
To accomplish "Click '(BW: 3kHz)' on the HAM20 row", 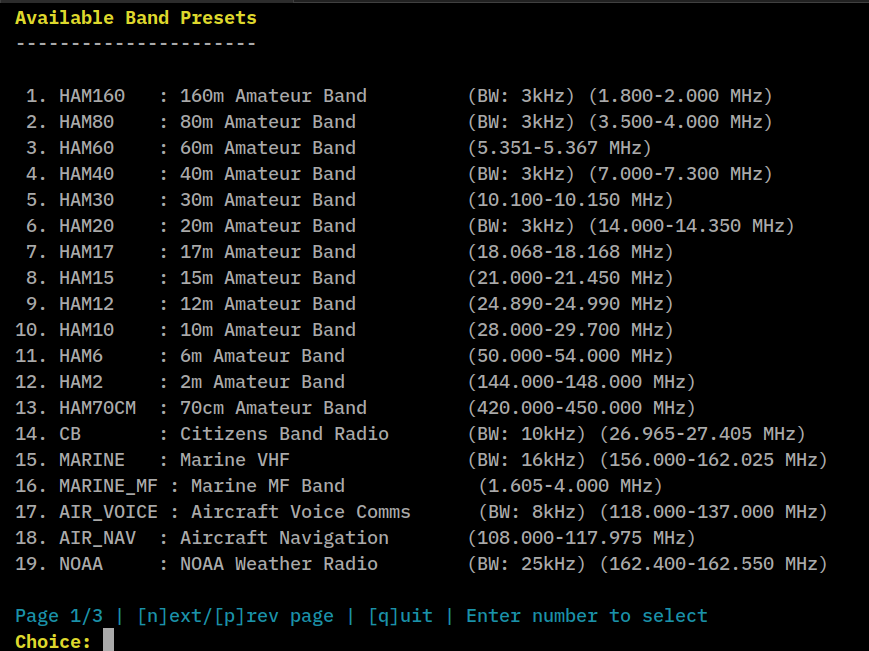I will [521, 226].
